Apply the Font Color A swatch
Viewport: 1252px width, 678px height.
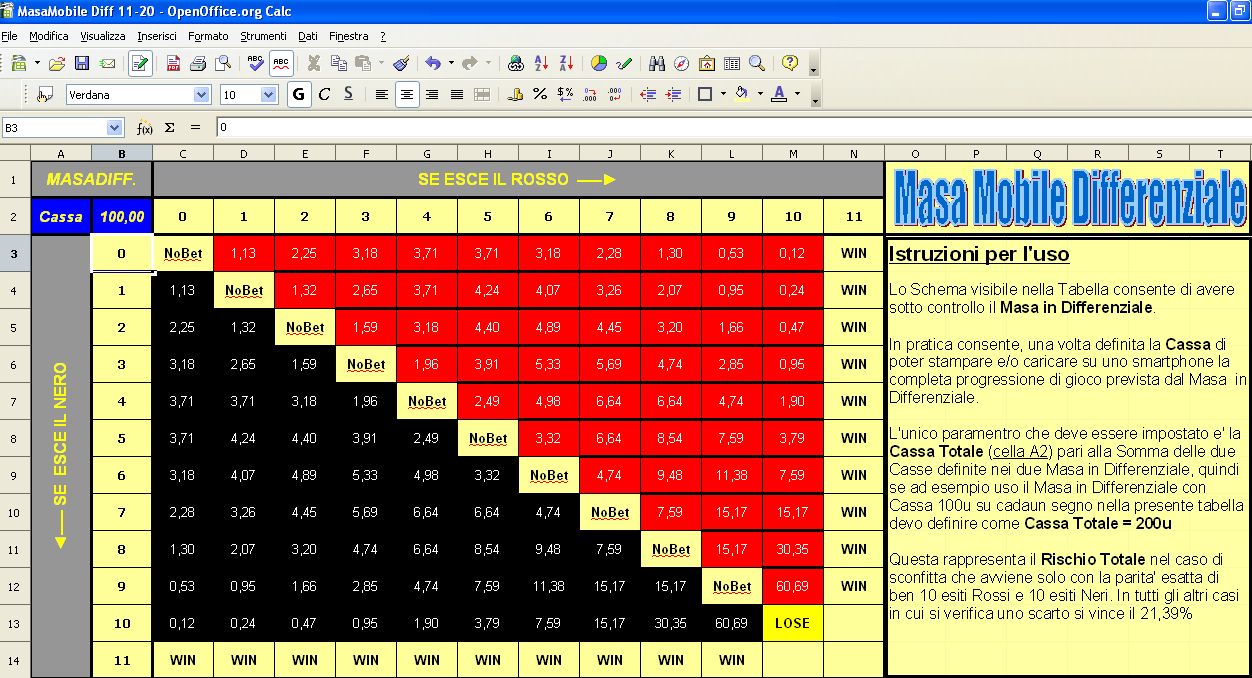click(780, 94)
